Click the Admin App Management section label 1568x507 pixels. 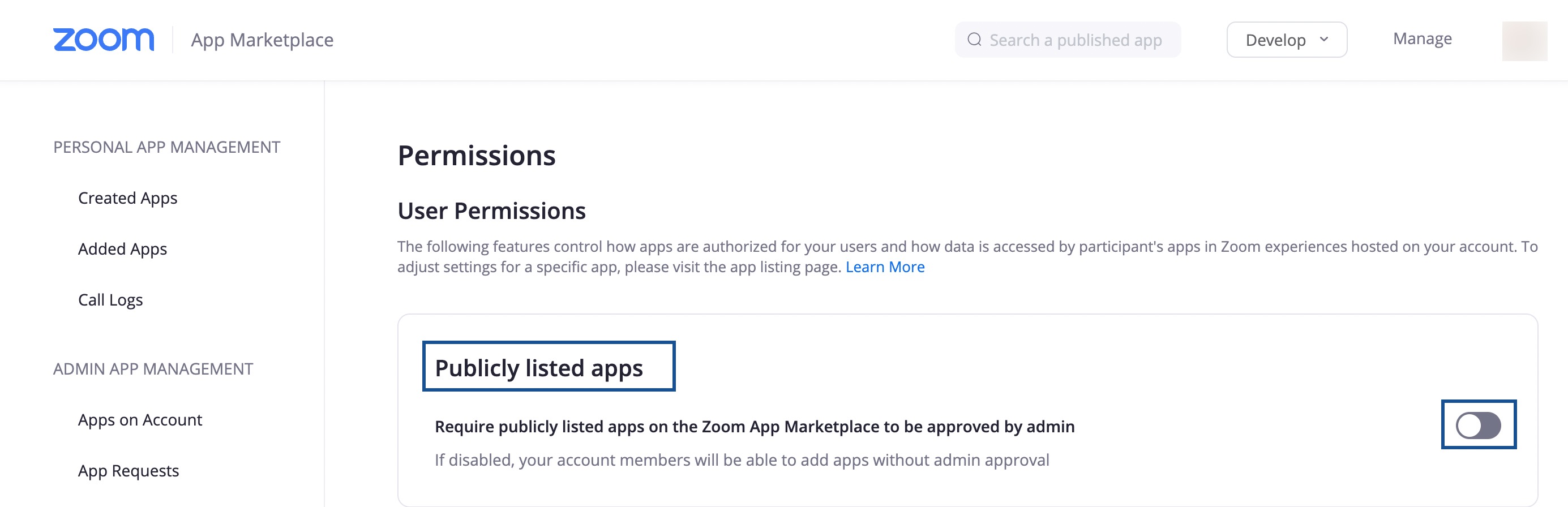(x=153, y=369)
